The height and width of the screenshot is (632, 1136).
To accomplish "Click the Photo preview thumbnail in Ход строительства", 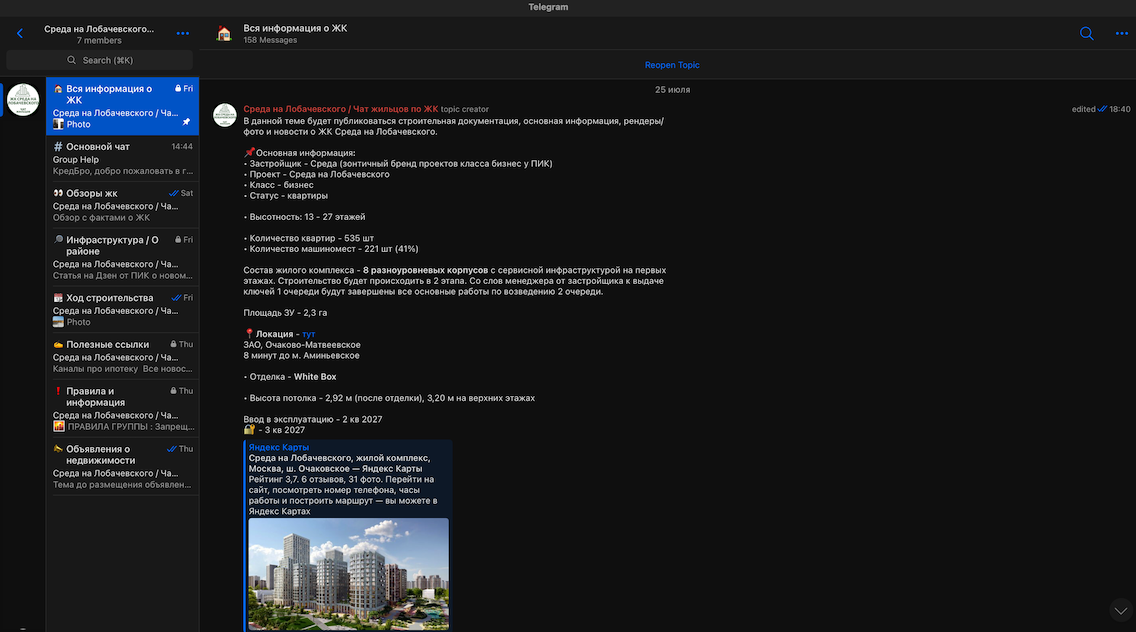I will click(58, 322).
